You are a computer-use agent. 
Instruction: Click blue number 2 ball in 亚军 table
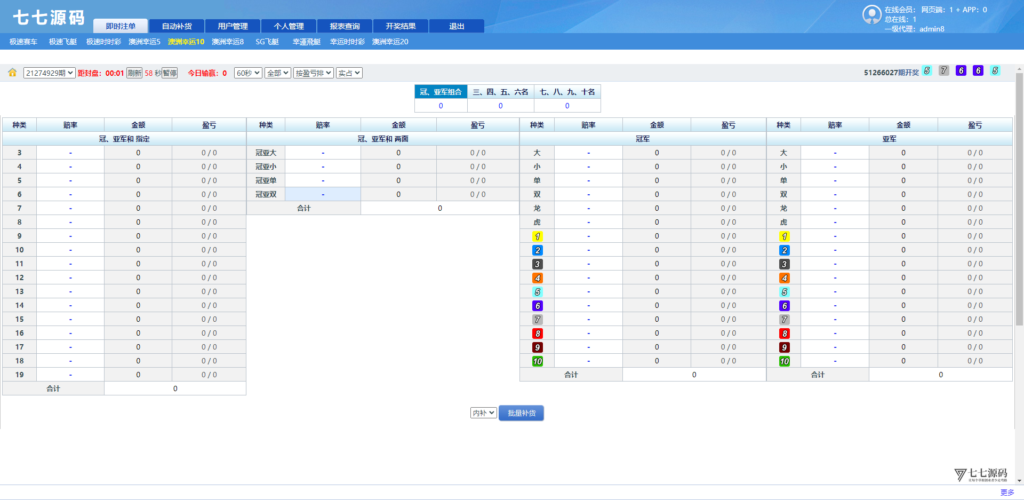coord(785,250)
